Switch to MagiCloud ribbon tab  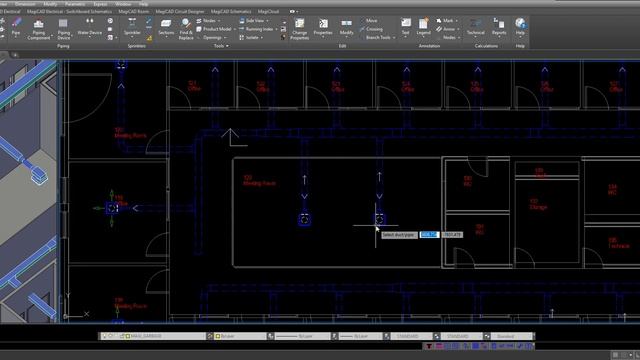pos(268,11)
